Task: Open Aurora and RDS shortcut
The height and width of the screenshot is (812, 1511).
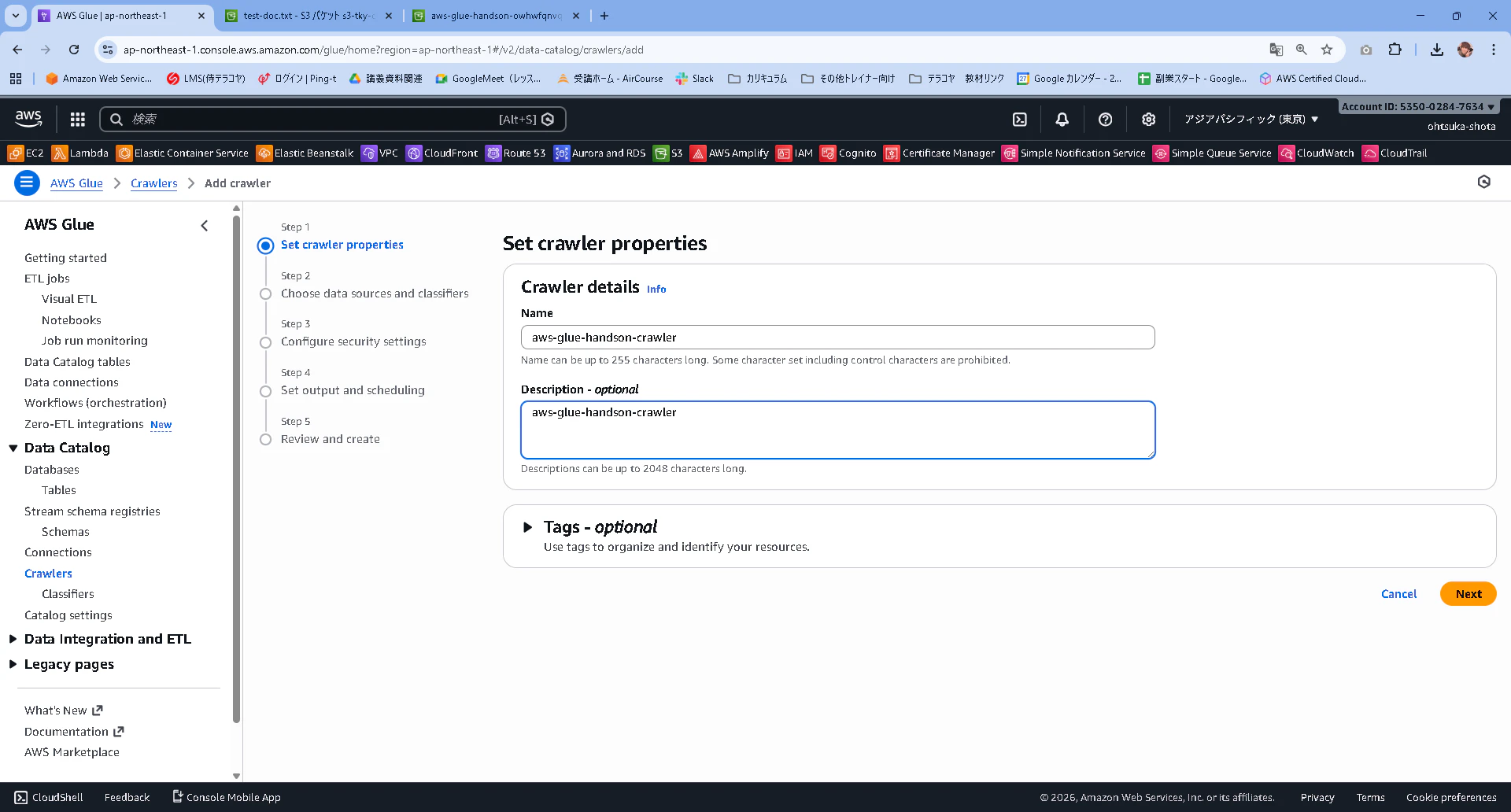Action: (x=600, y=153)
